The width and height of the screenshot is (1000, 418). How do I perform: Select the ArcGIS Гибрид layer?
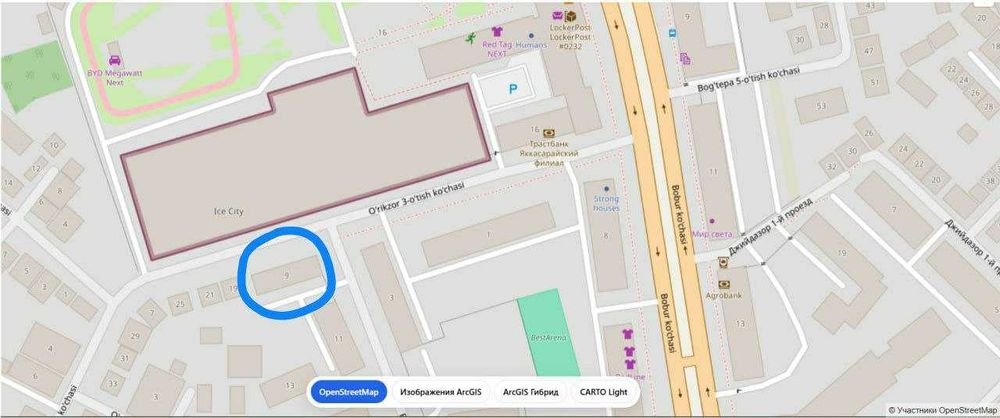click(x=530, y=392)
